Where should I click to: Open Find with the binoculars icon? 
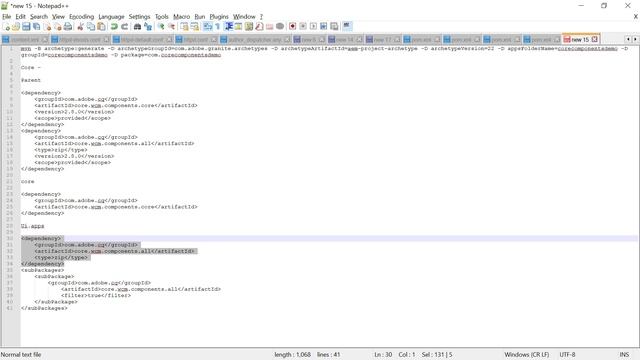tap(138, 27)
